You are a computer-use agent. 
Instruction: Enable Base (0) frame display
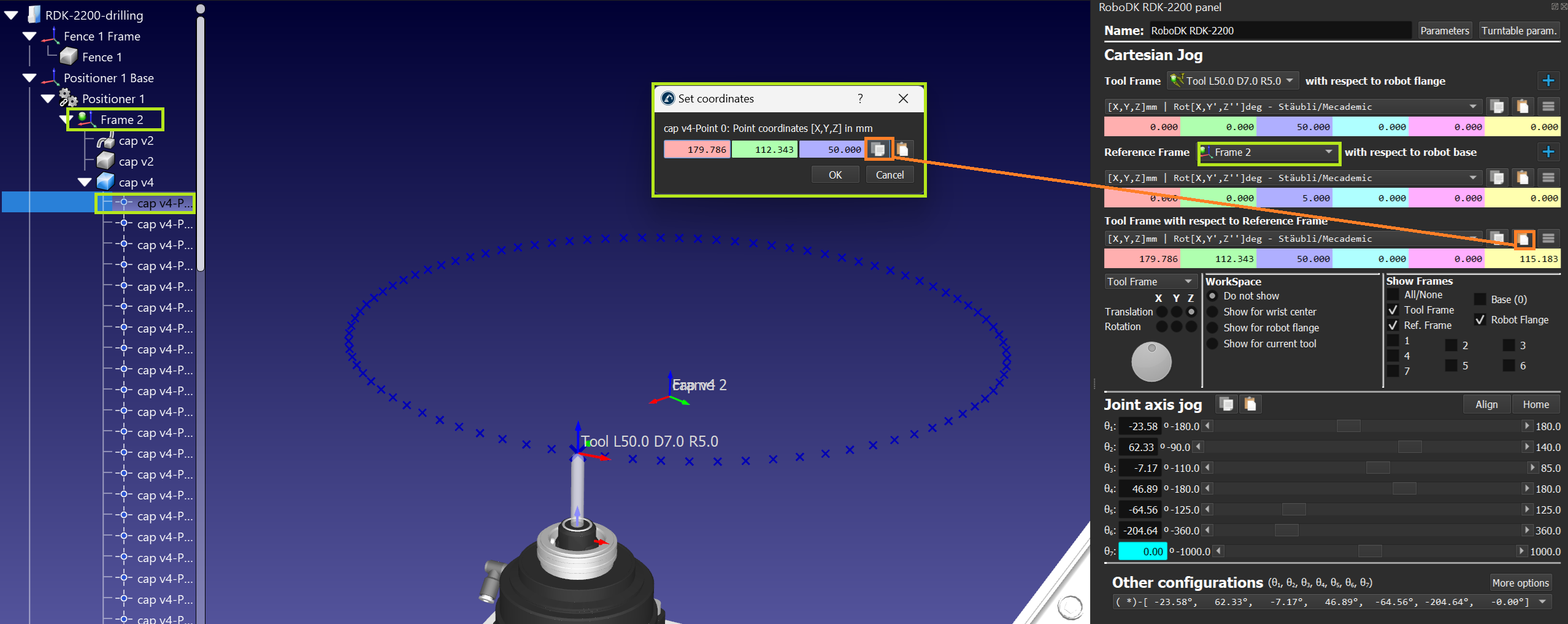(1480, 299)
